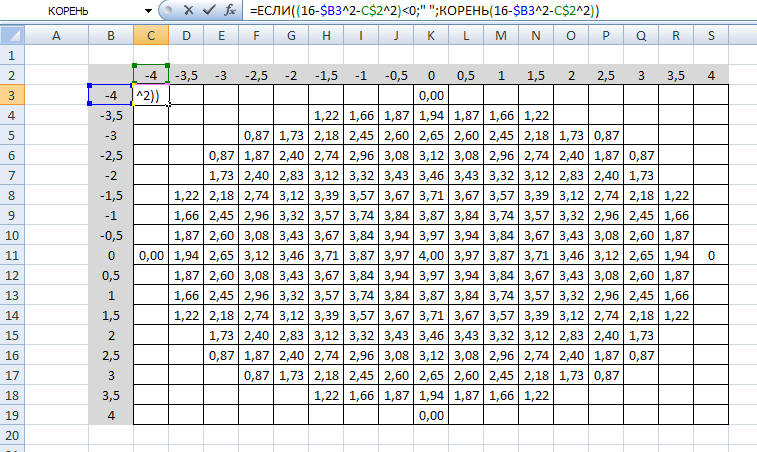Confirm the formula with the checkmark icon
Viewport: 757px width, 452px height.
click(207, 10)
